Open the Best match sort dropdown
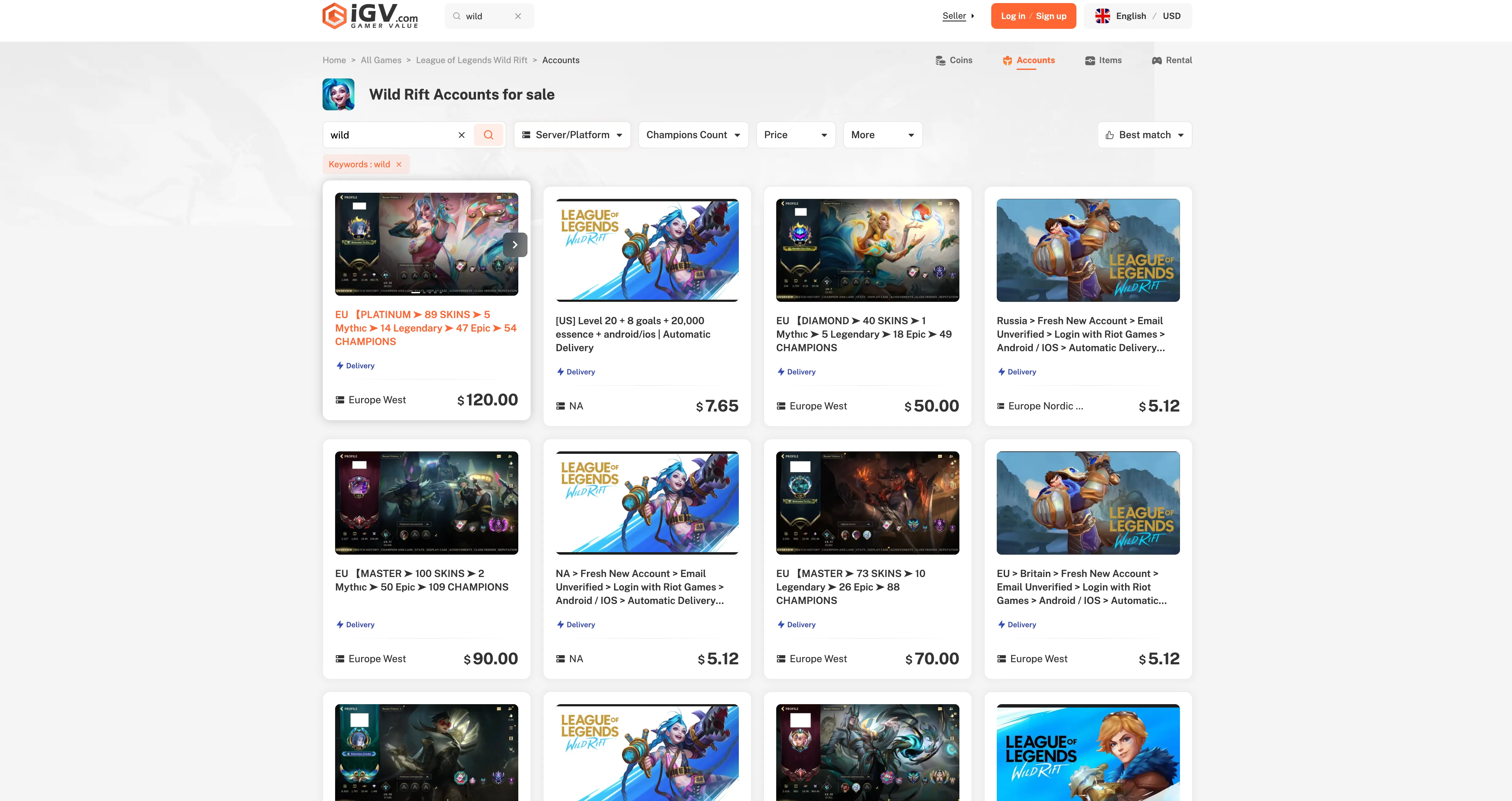The height and width of the screenshot is (801, 1512). (1144, 135)
